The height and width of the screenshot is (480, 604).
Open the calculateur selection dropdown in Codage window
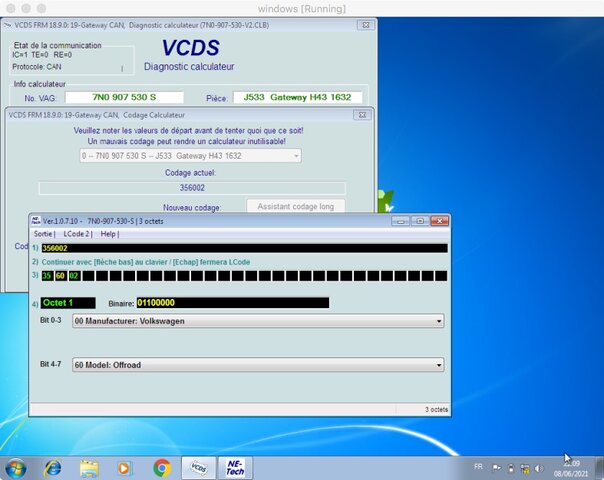(191, 156)
